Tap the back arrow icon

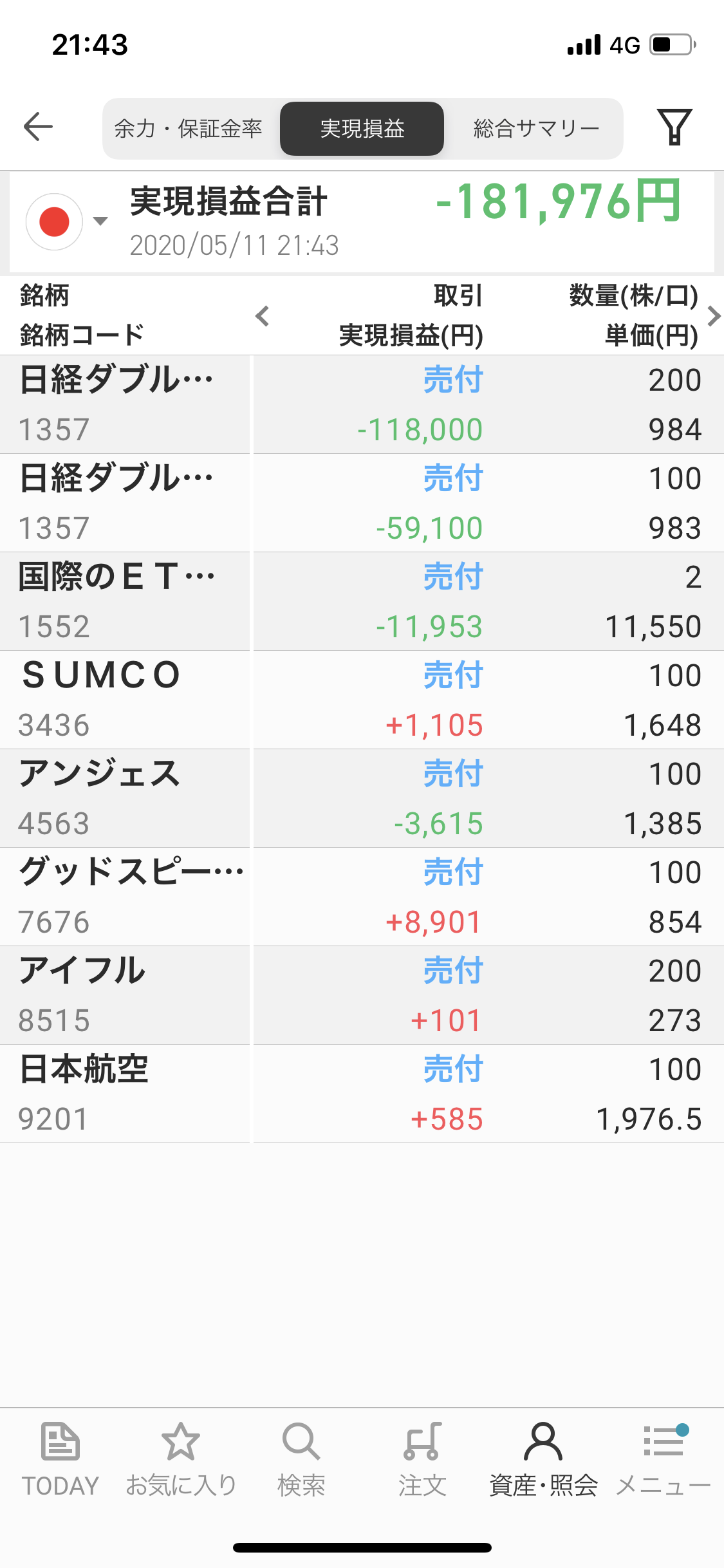tap(38, 126)
